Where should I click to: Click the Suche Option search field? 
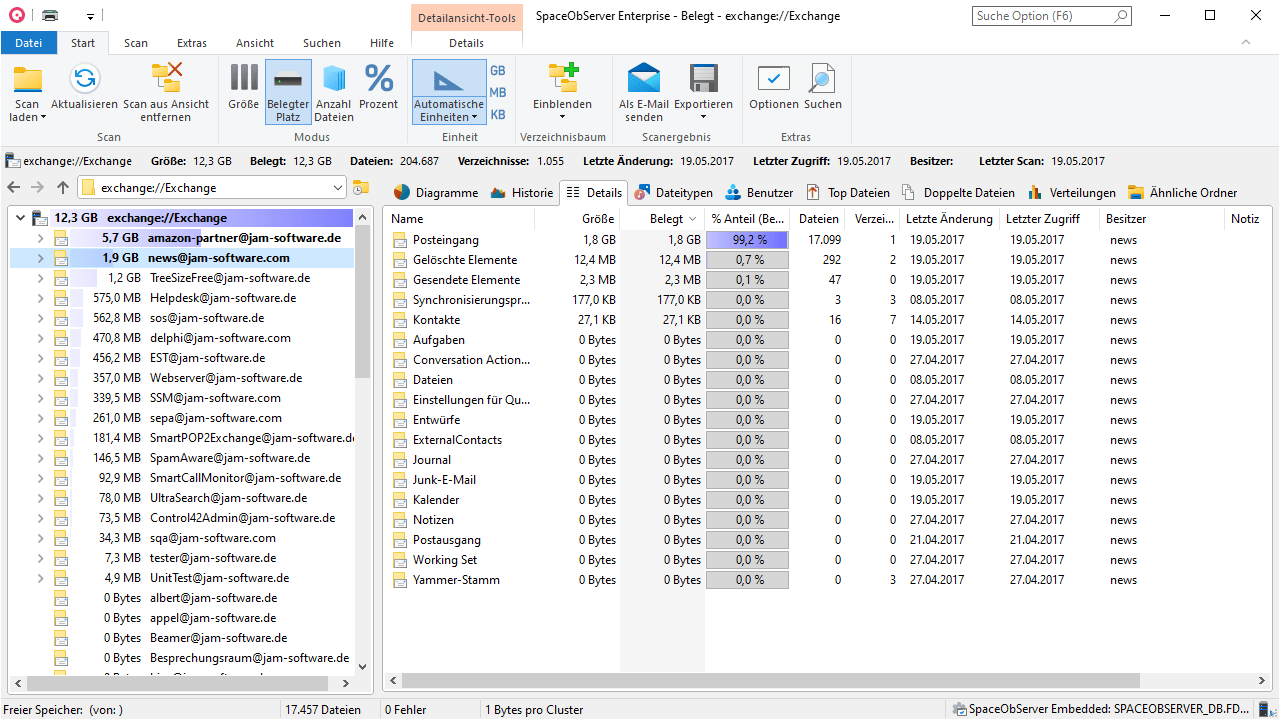coord(1052,16)
